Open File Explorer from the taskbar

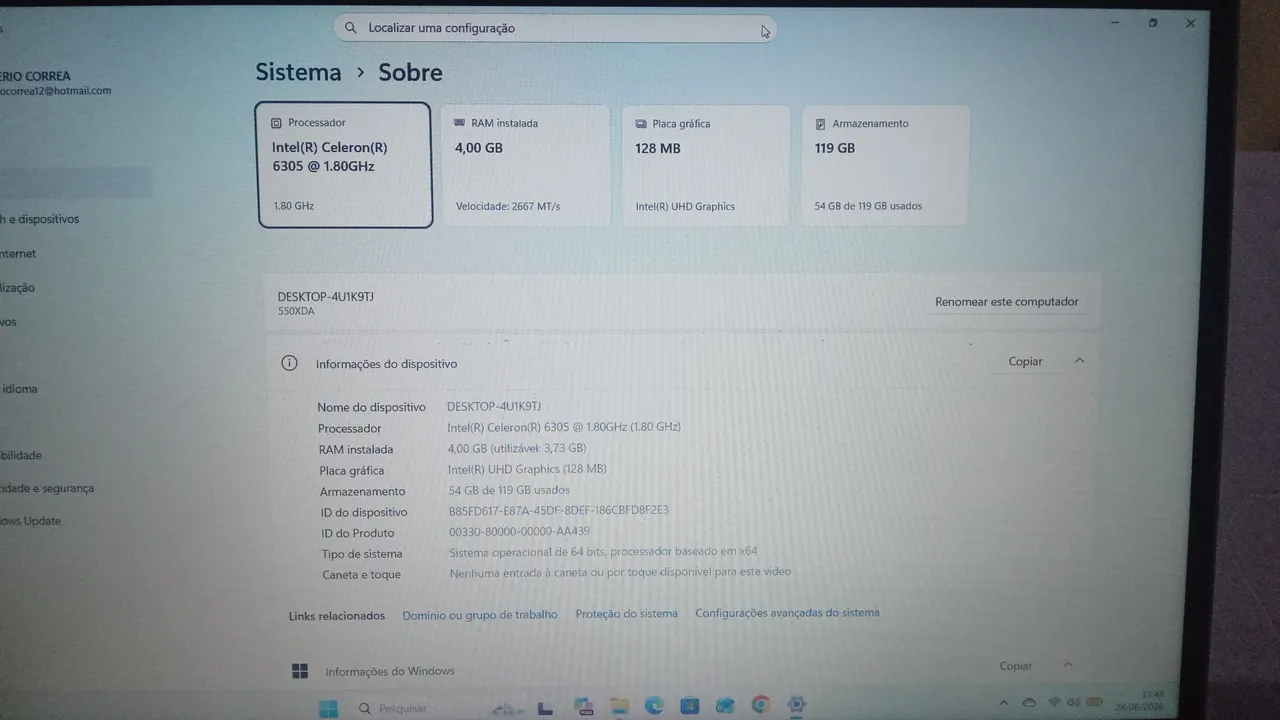(618, 706)
